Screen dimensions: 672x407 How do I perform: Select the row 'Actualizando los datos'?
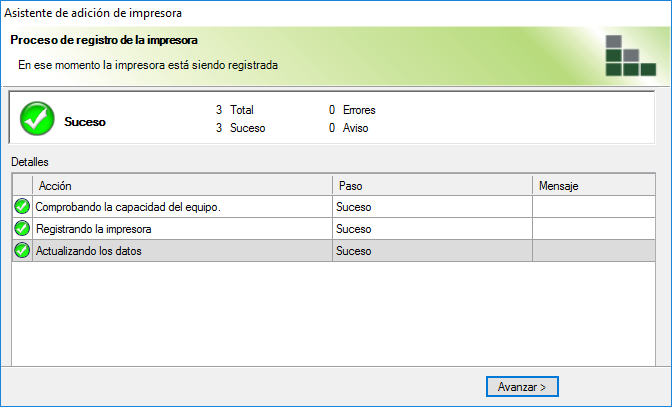[x=334, y=251]
